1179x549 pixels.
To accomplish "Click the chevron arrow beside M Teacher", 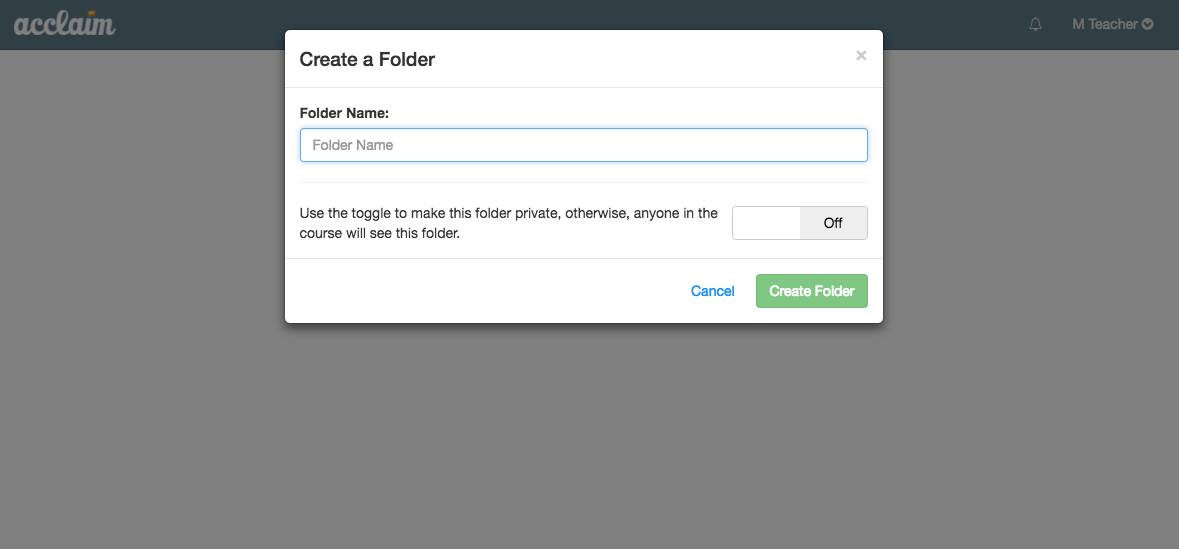I will (x=1147, y=24).
